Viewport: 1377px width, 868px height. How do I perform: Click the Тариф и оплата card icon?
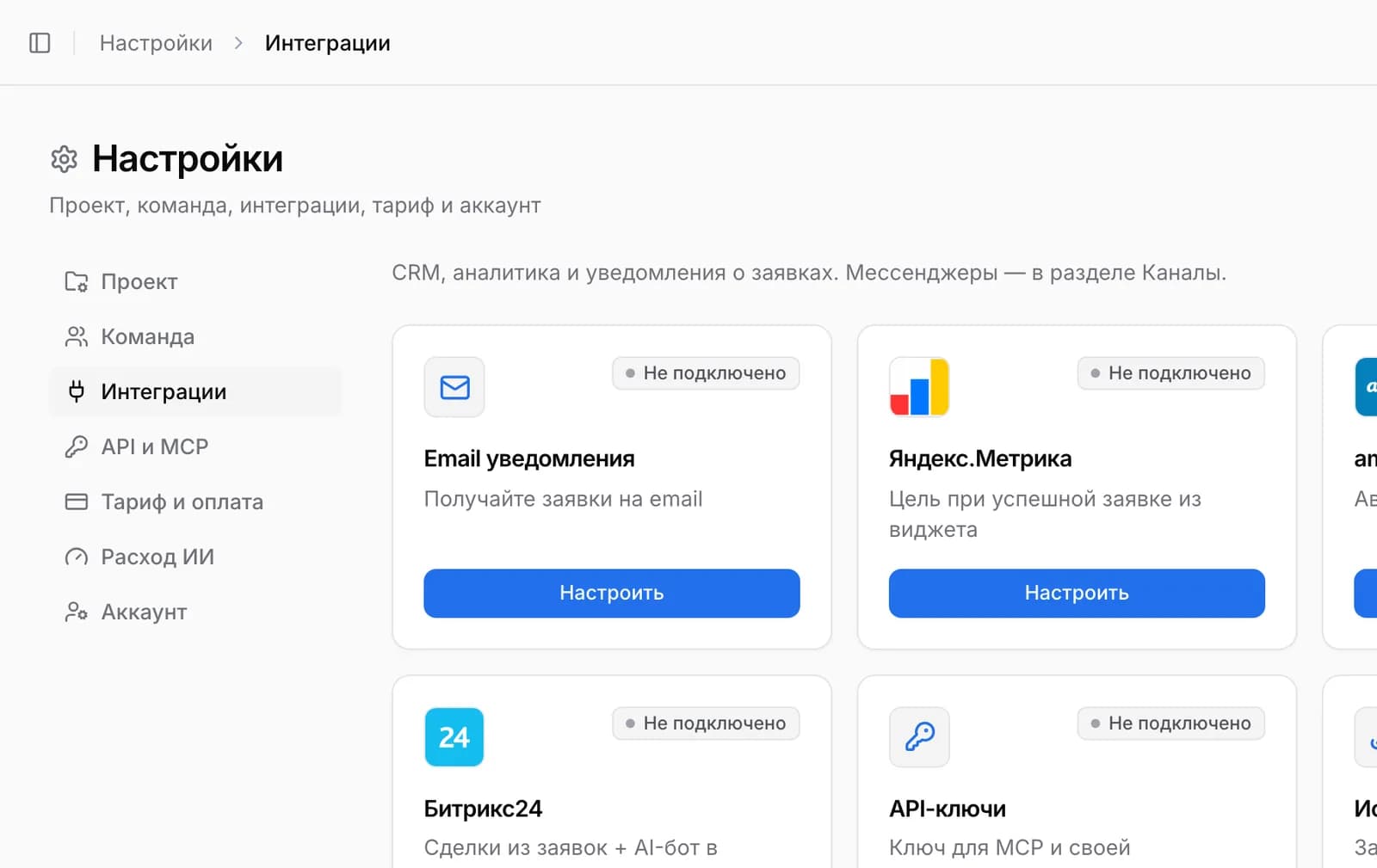click(x=77, y=502)
